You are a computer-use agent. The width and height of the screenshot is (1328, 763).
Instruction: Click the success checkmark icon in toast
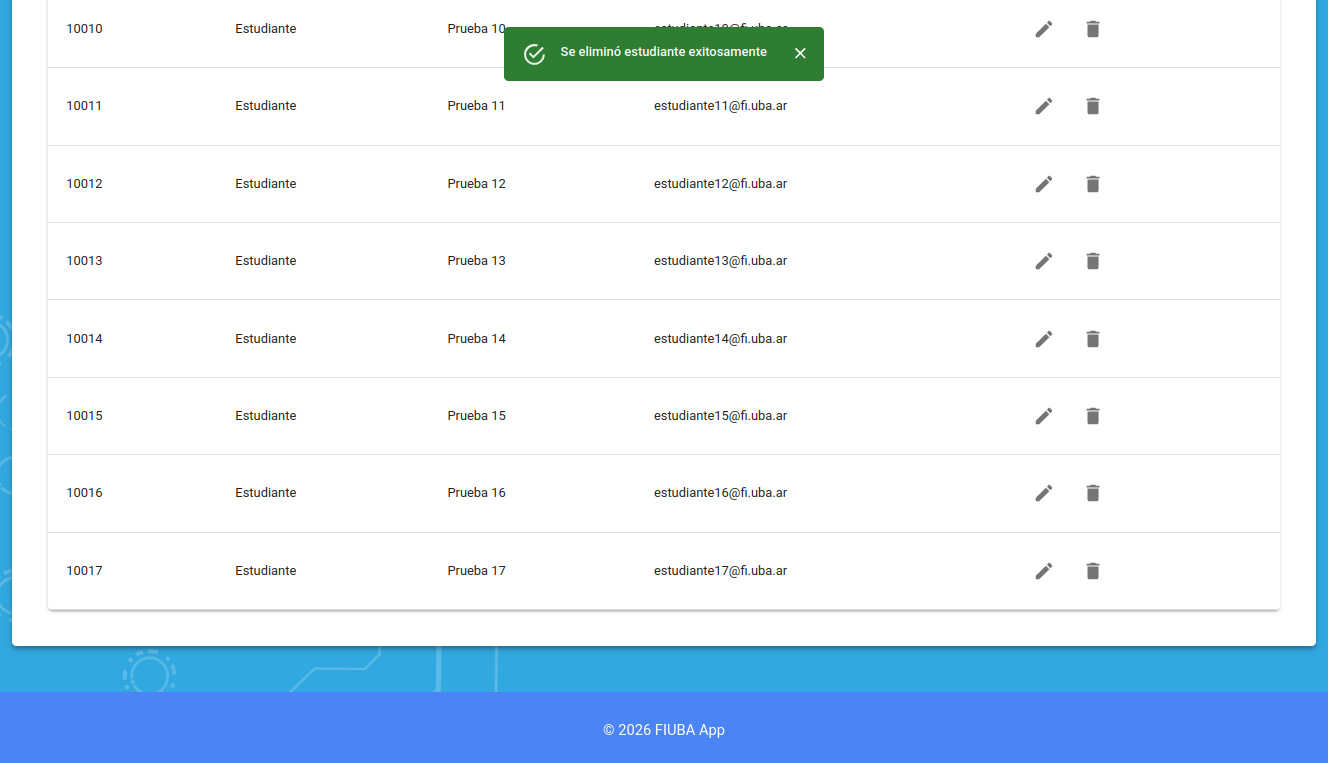[x=534, y=54]
